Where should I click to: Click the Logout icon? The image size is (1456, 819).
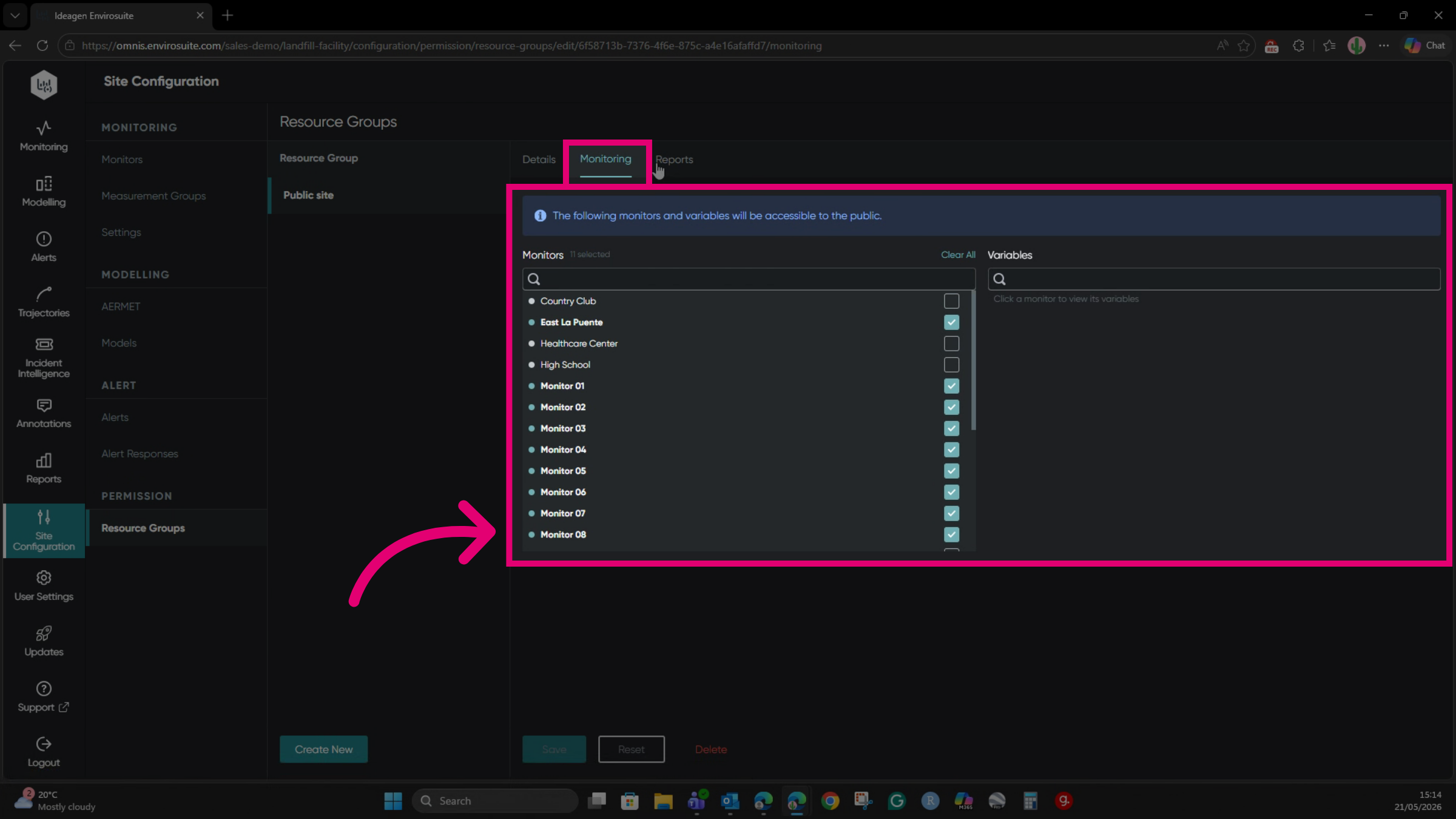click(x=44, y=744)
